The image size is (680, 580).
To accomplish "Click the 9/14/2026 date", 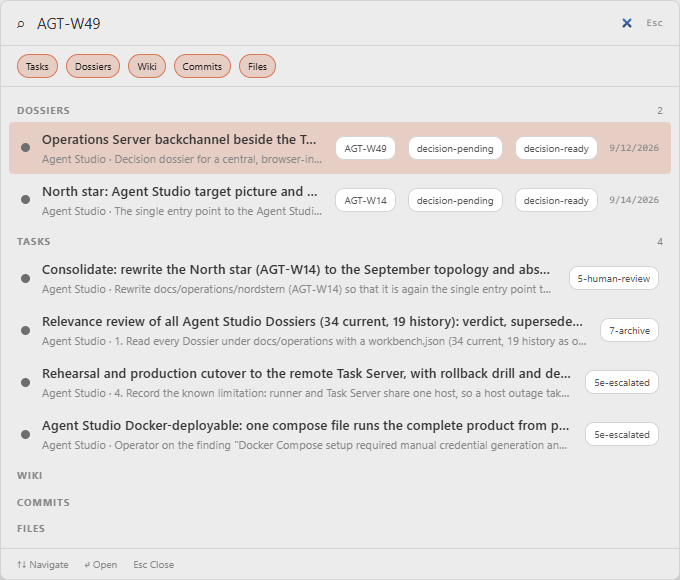I will (634, 200).
